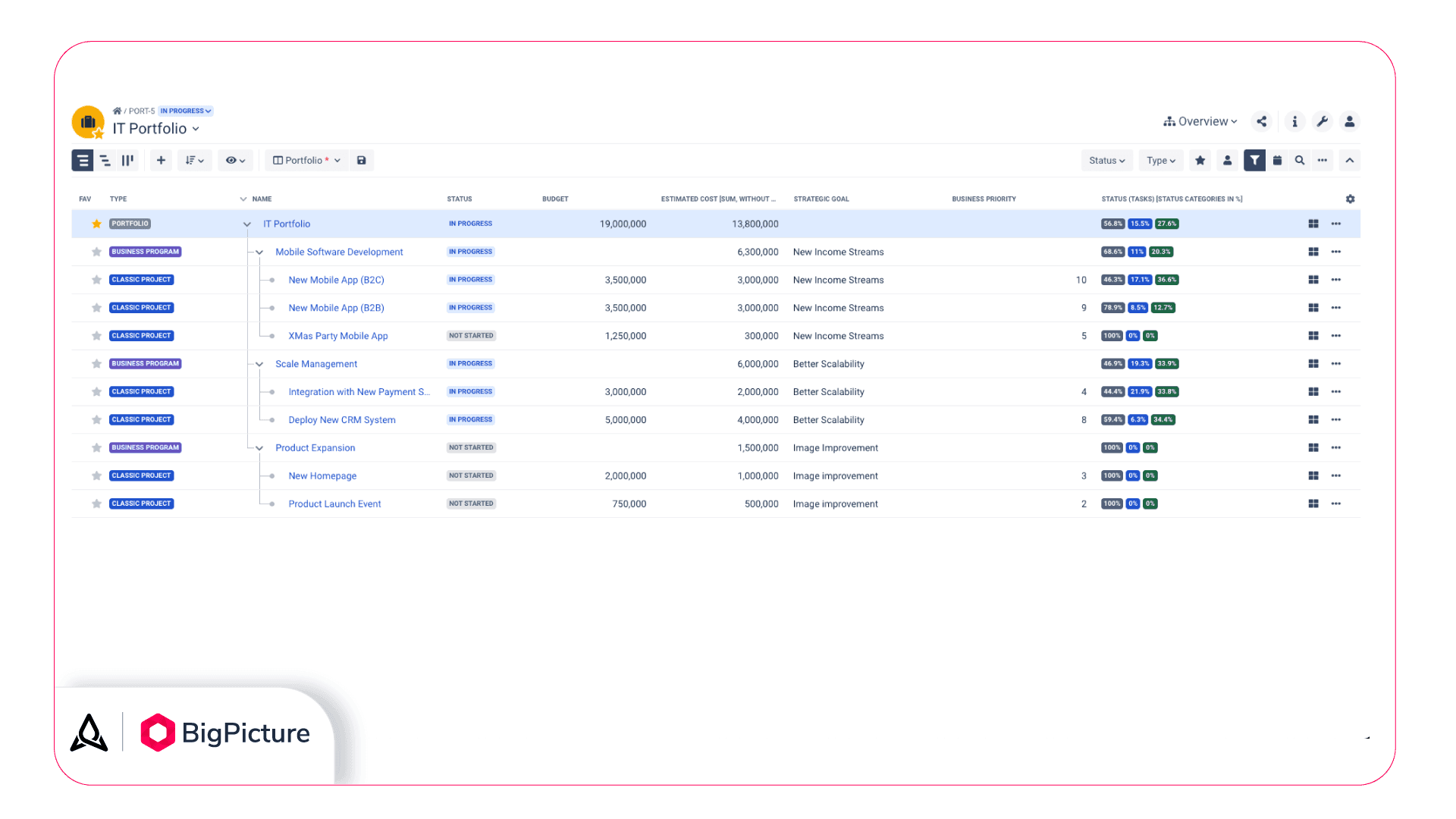Sort by the STRATEGIC GOAL column header

pyautogui.click(x=821, y=199)
